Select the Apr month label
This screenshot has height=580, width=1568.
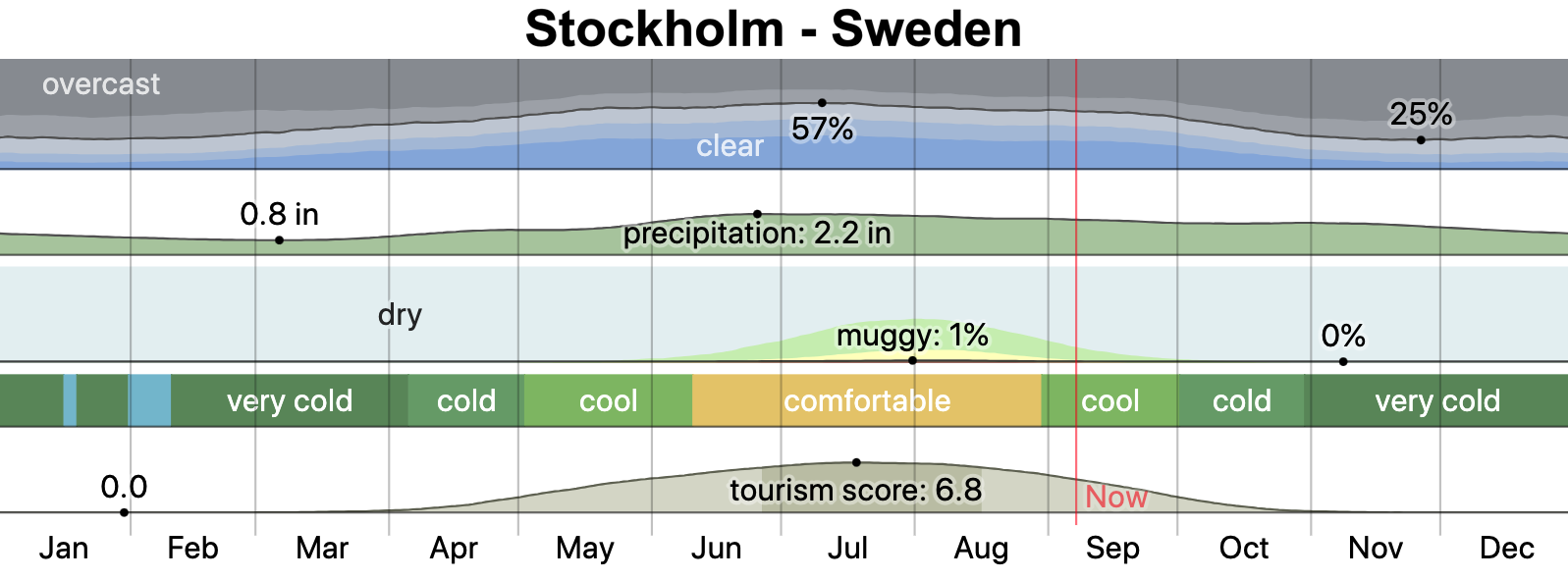(x=454, y=548)
